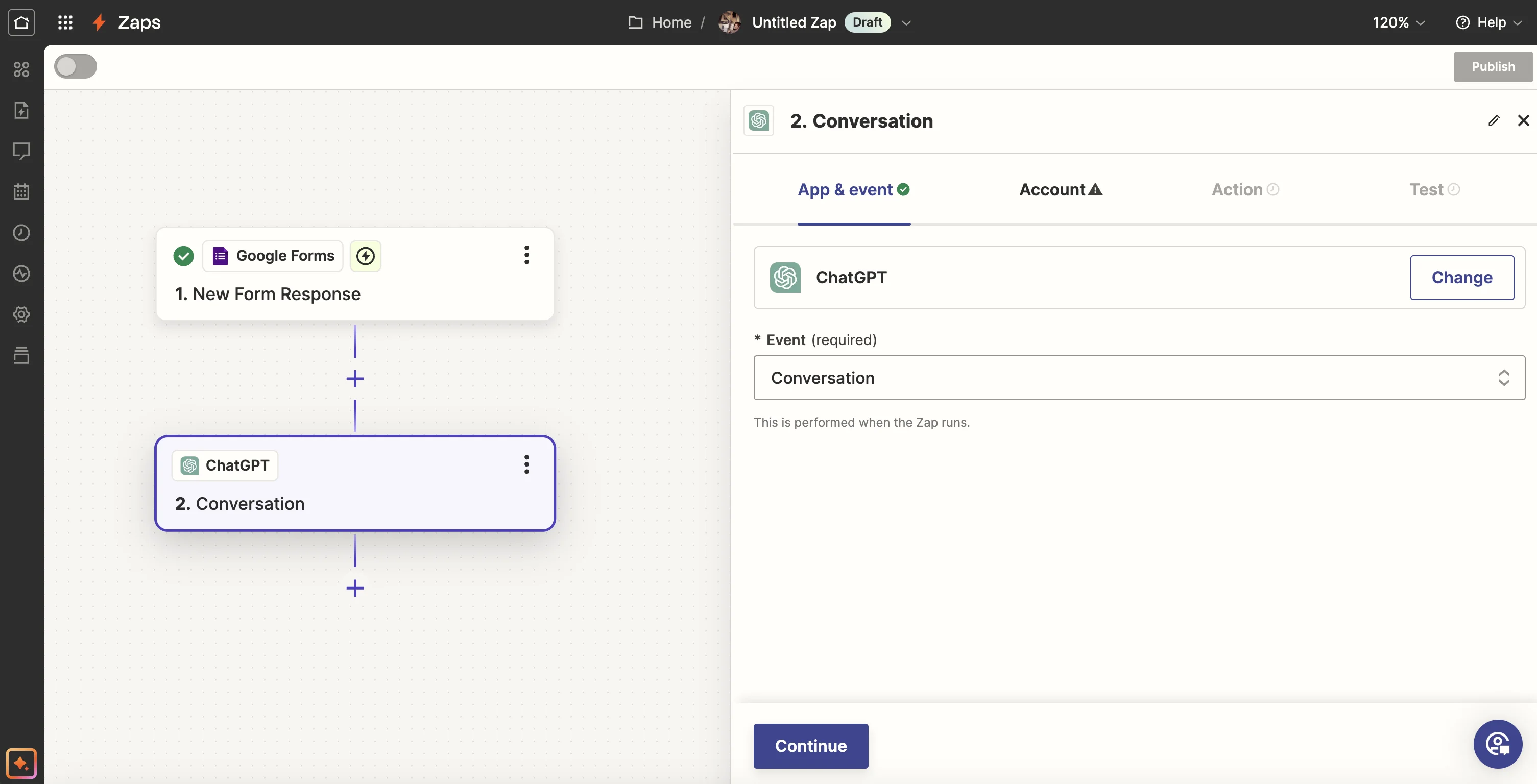
Task: Open Zap history clock icon in sidebar
Action: click(x=21, y=233)
